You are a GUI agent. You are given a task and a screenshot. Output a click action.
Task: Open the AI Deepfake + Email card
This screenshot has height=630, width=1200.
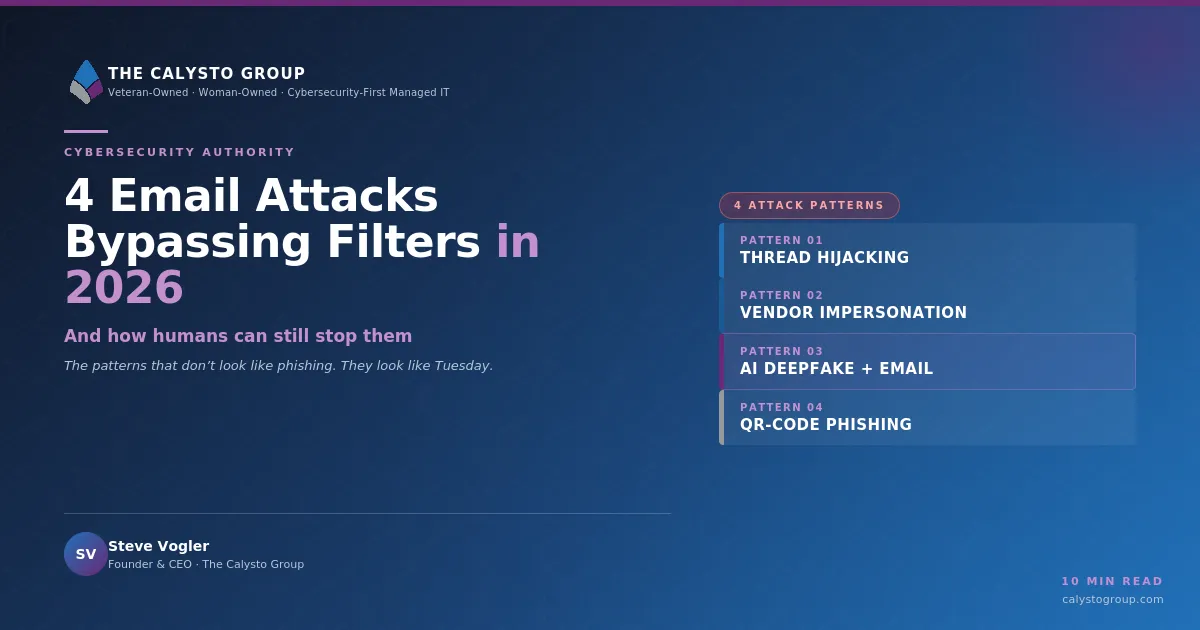click(927, 361)
